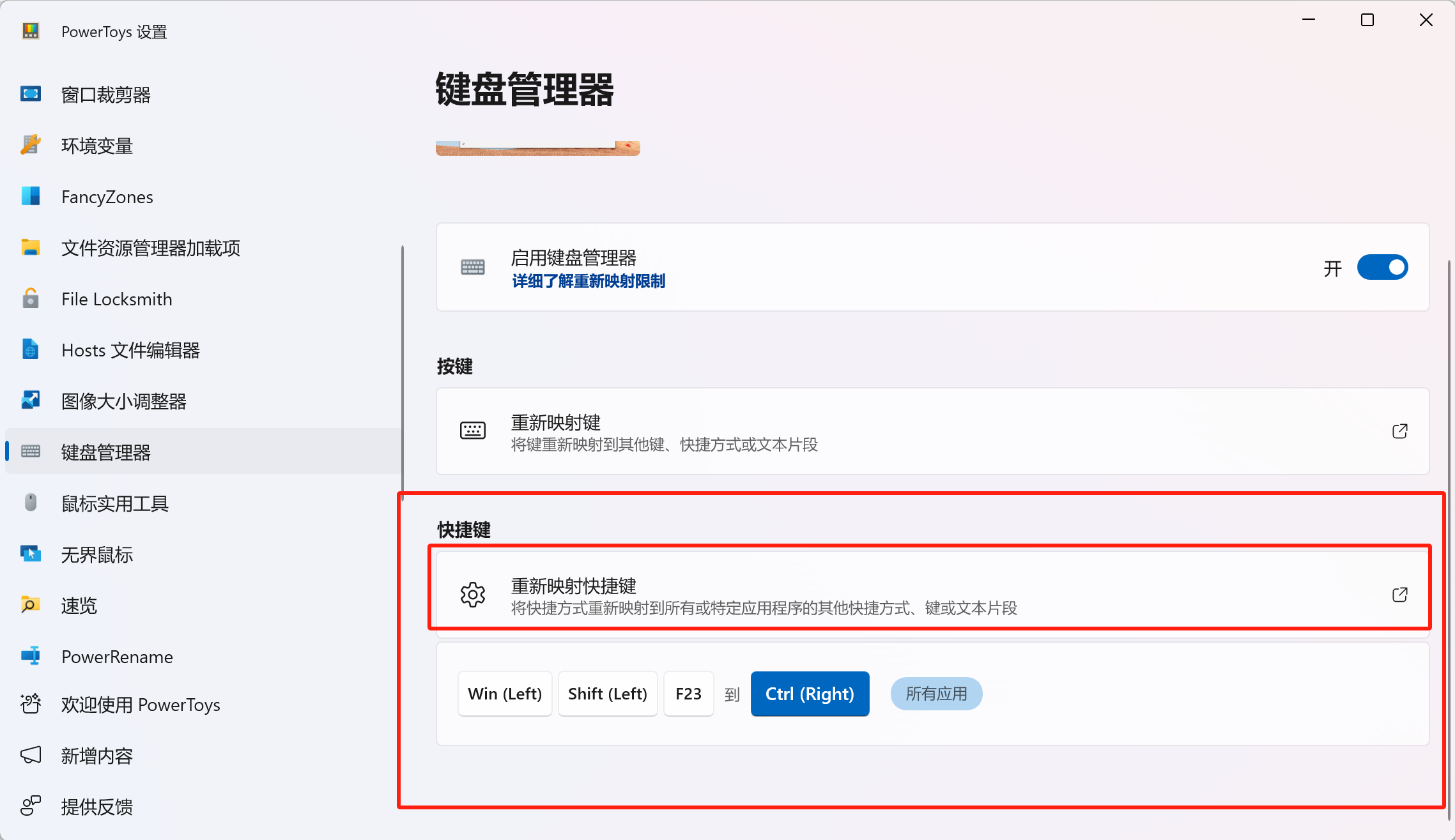The width and height of the screenshot is (1455, 840).
Task: Click the 新增内容 megaphone icon
Action: pyautogui.click(x=31, y=755)
